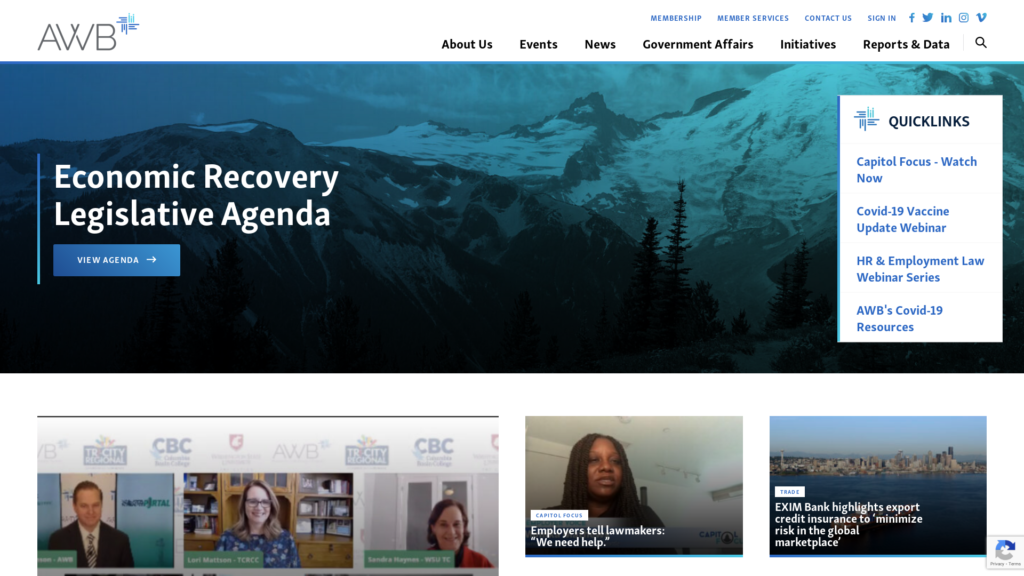Open the Sign In link
1024x576 pixels.
[882, 18]
